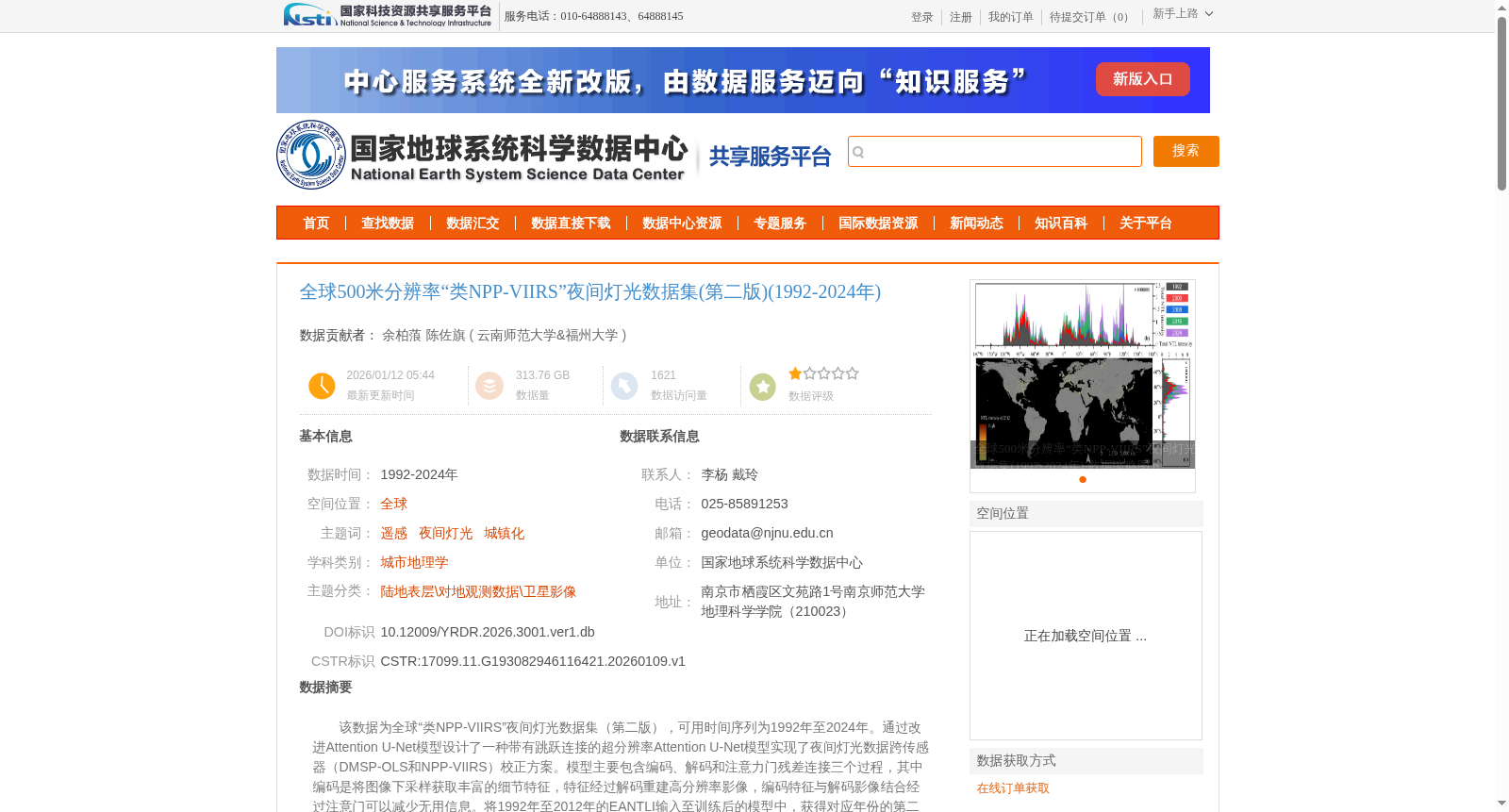Click the 空间位置 panel header

(x=1086, y=514)
